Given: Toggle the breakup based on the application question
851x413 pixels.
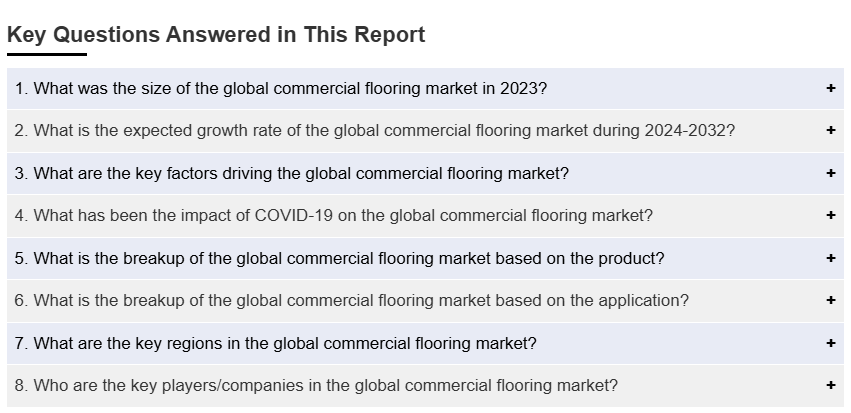Looking at the screenshot, I should [351, 300].
